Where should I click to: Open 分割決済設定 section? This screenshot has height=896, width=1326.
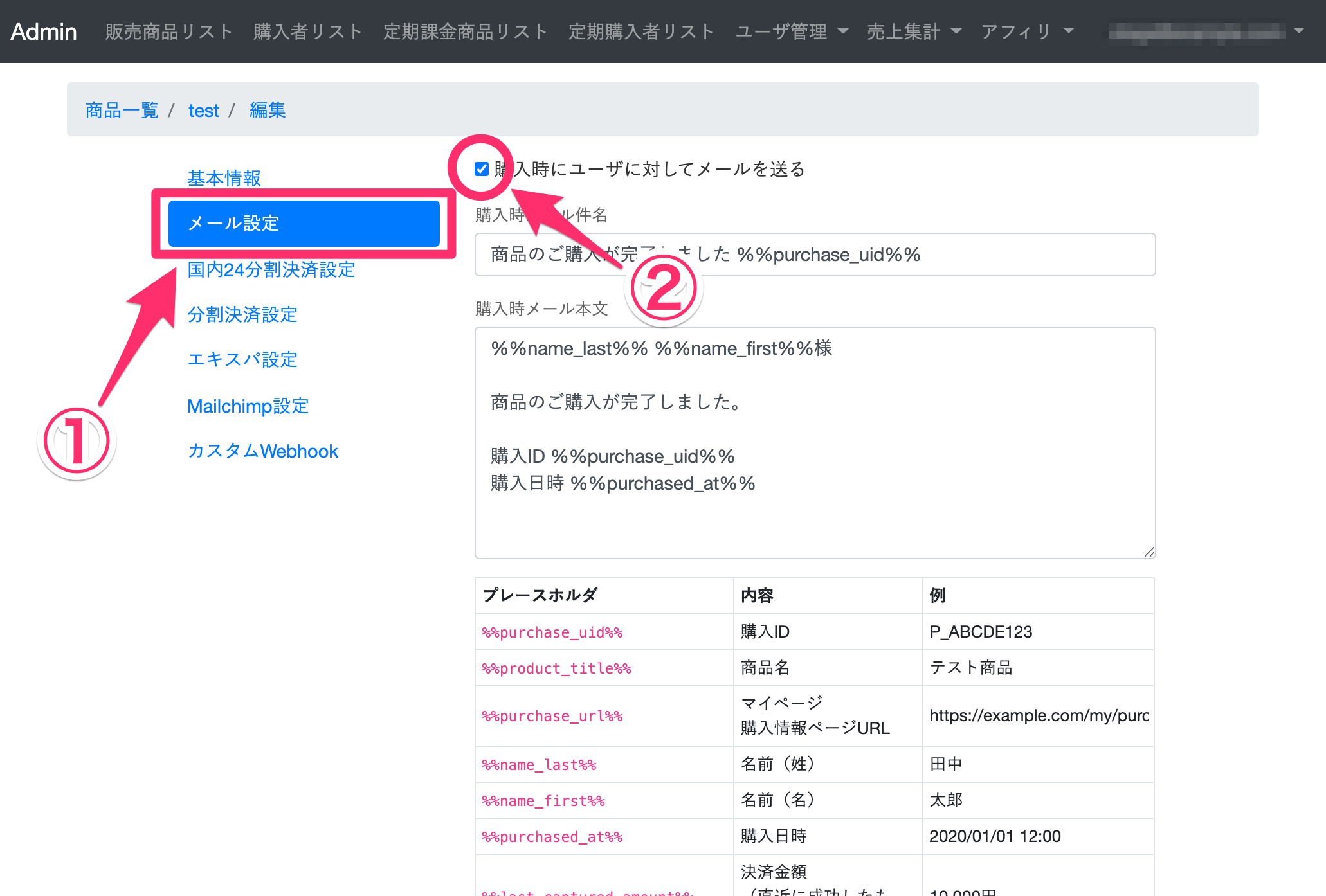[x=242, y=314]
